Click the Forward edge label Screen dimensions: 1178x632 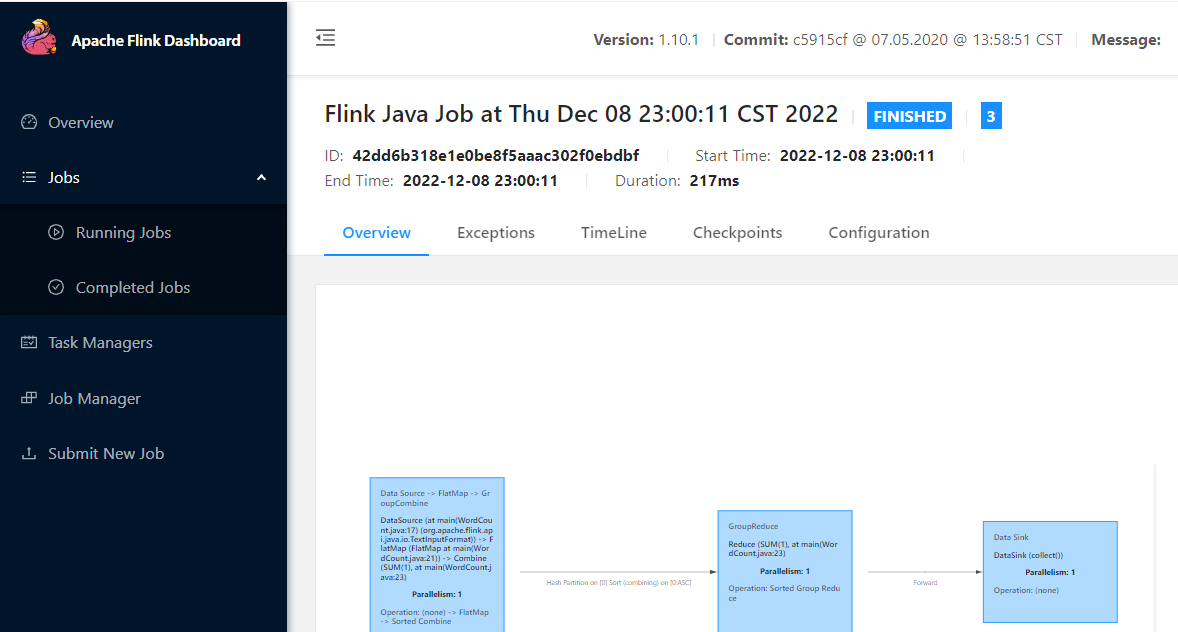tap(925, 582)
